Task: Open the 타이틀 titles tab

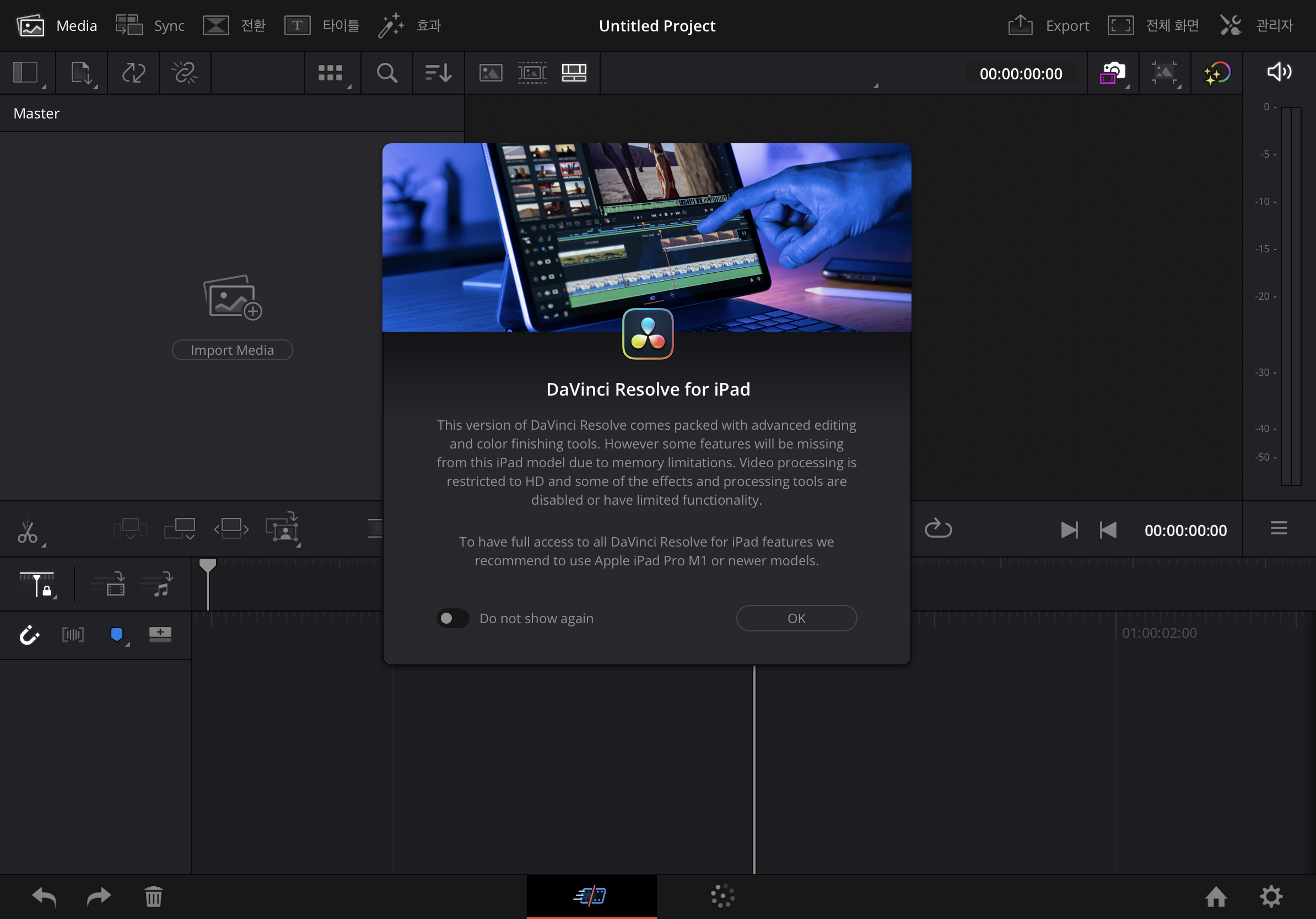Action: [x=321, y=26]
